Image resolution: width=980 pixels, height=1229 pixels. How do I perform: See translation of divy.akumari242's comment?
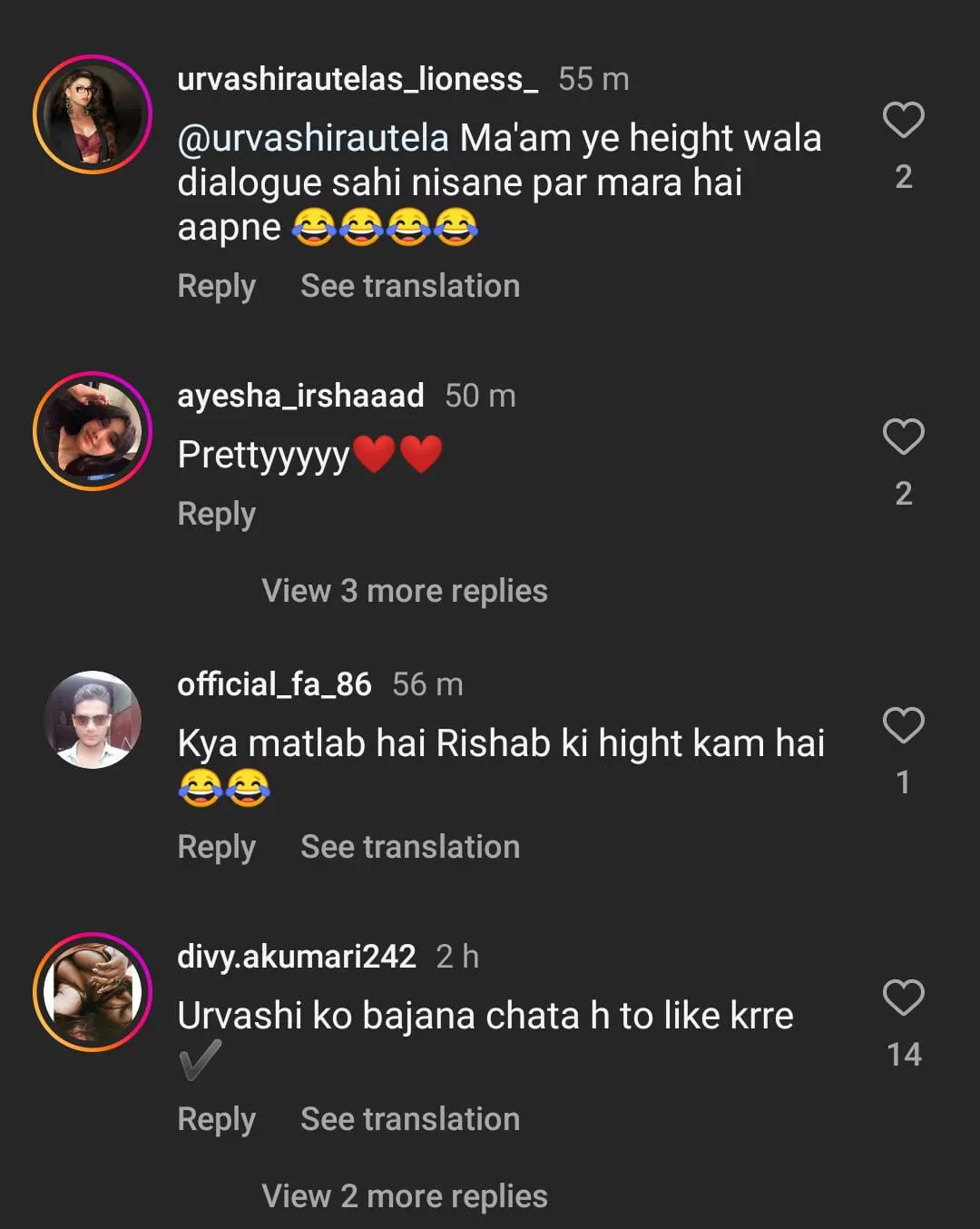click(410, 1120)
